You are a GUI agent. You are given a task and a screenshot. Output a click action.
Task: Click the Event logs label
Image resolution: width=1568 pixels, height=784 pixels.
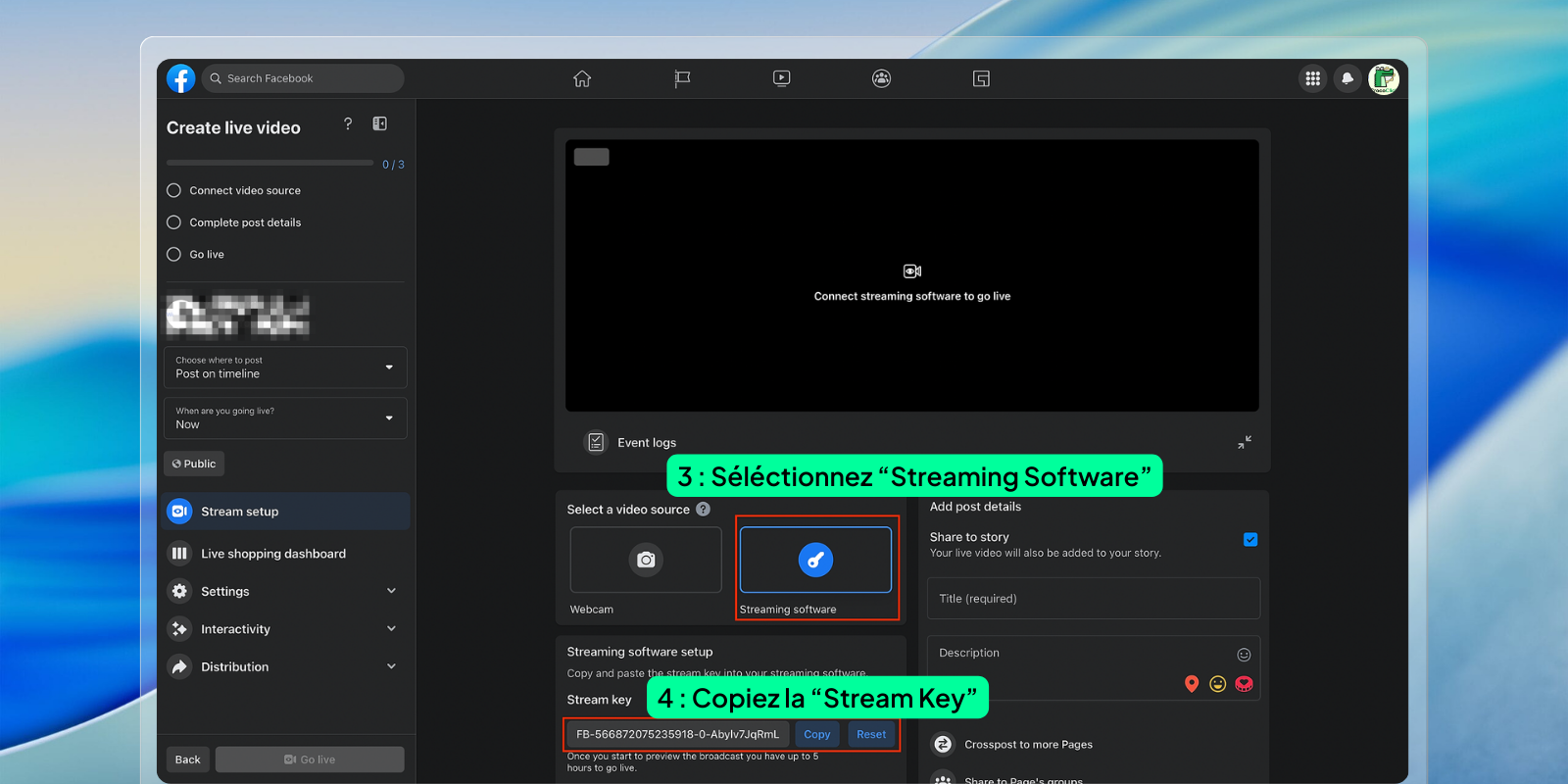click(647, 443)
